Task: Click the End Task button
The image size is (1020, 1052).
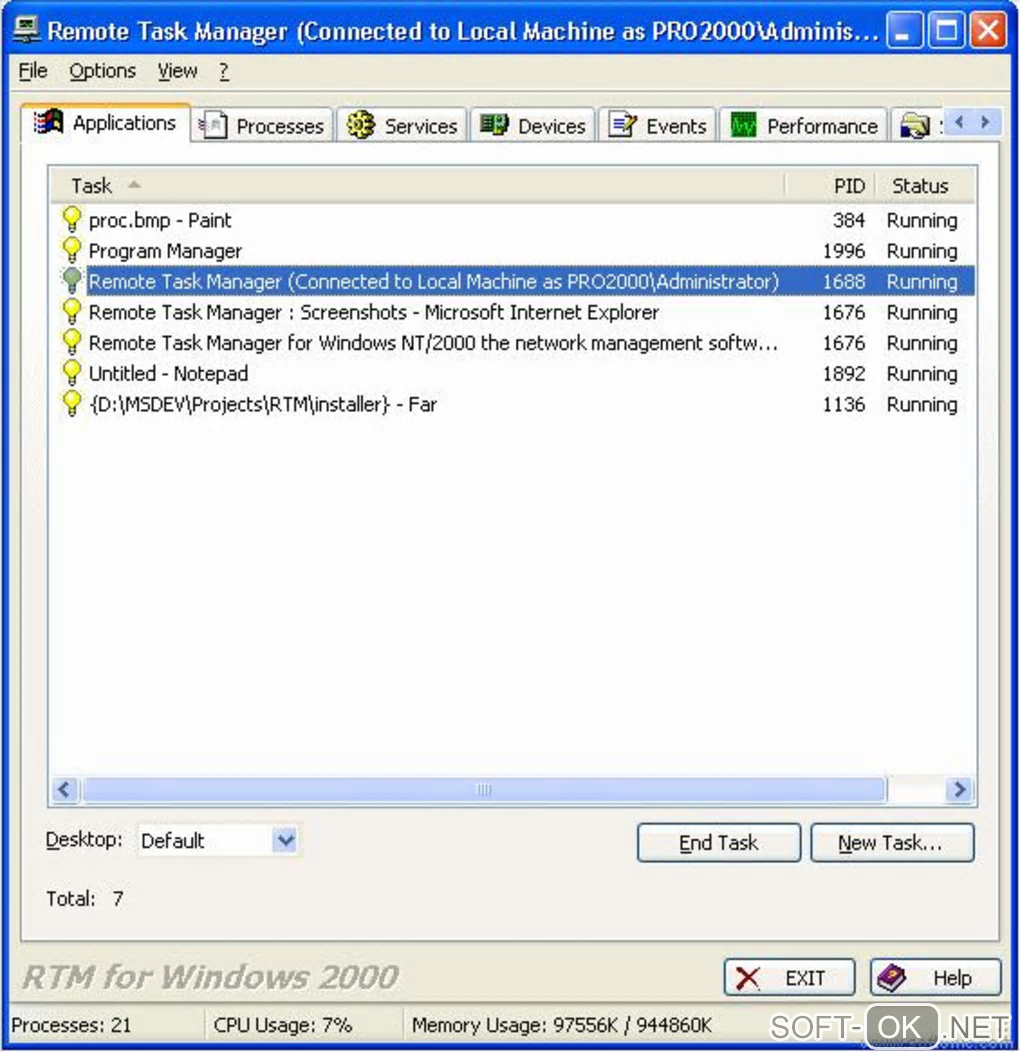Action: click(719, 843)
